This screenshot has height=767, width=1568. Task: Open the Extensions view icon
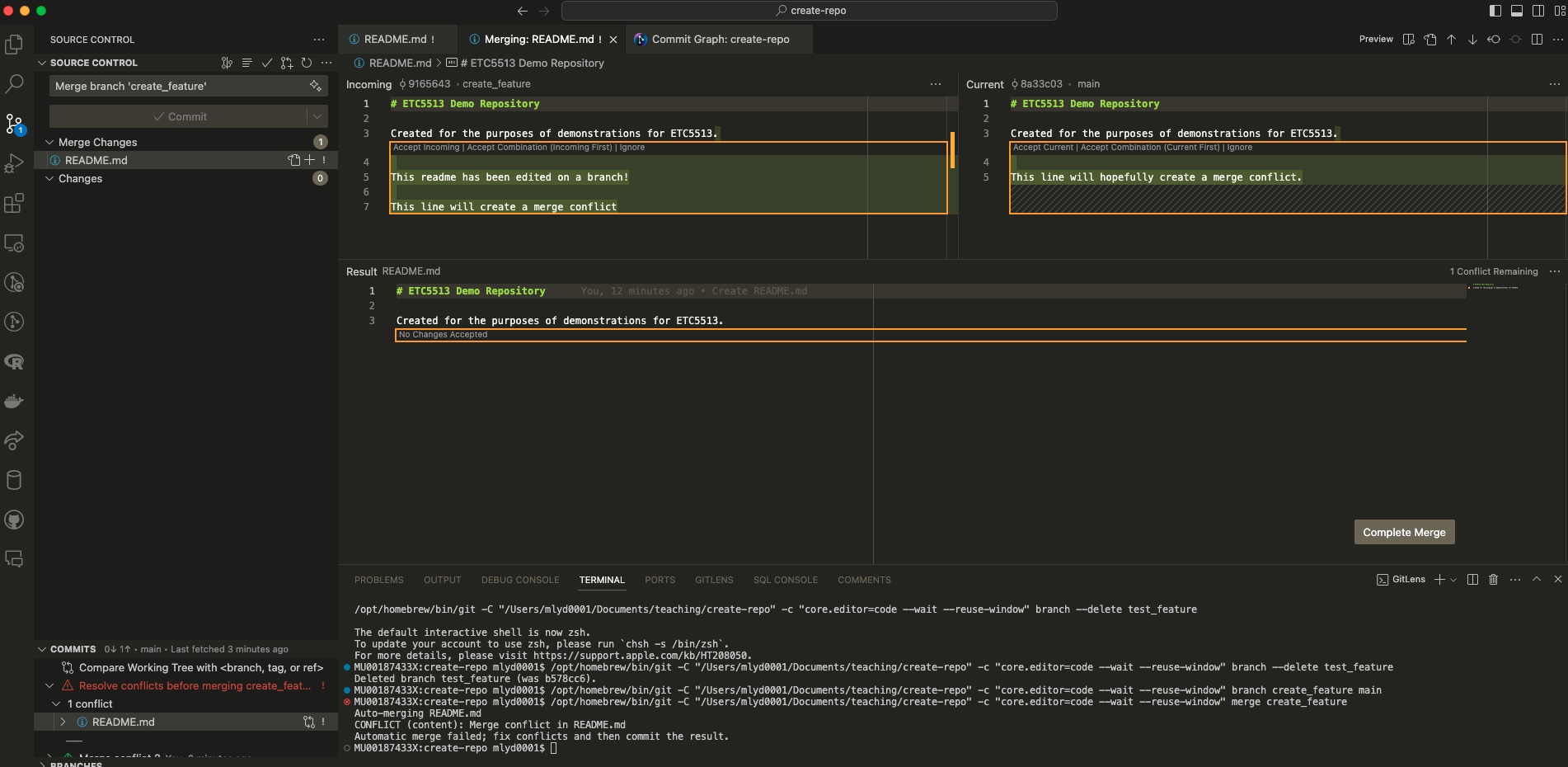coord(14,204)
